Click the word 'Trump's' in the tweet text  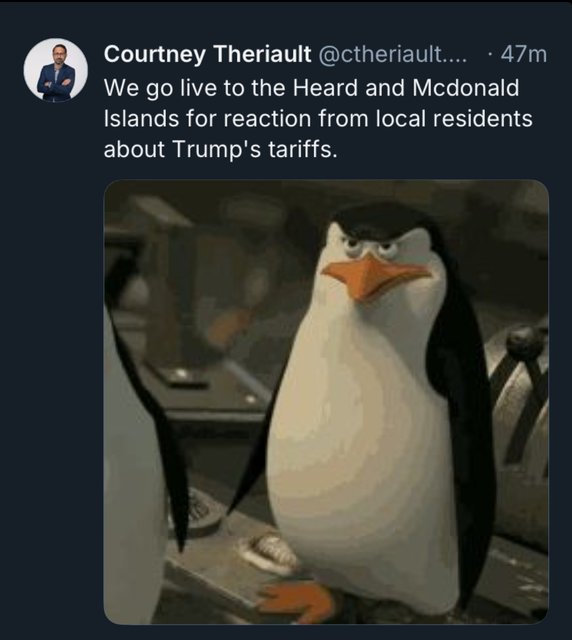pyautogui.click(x=216, y=149)
